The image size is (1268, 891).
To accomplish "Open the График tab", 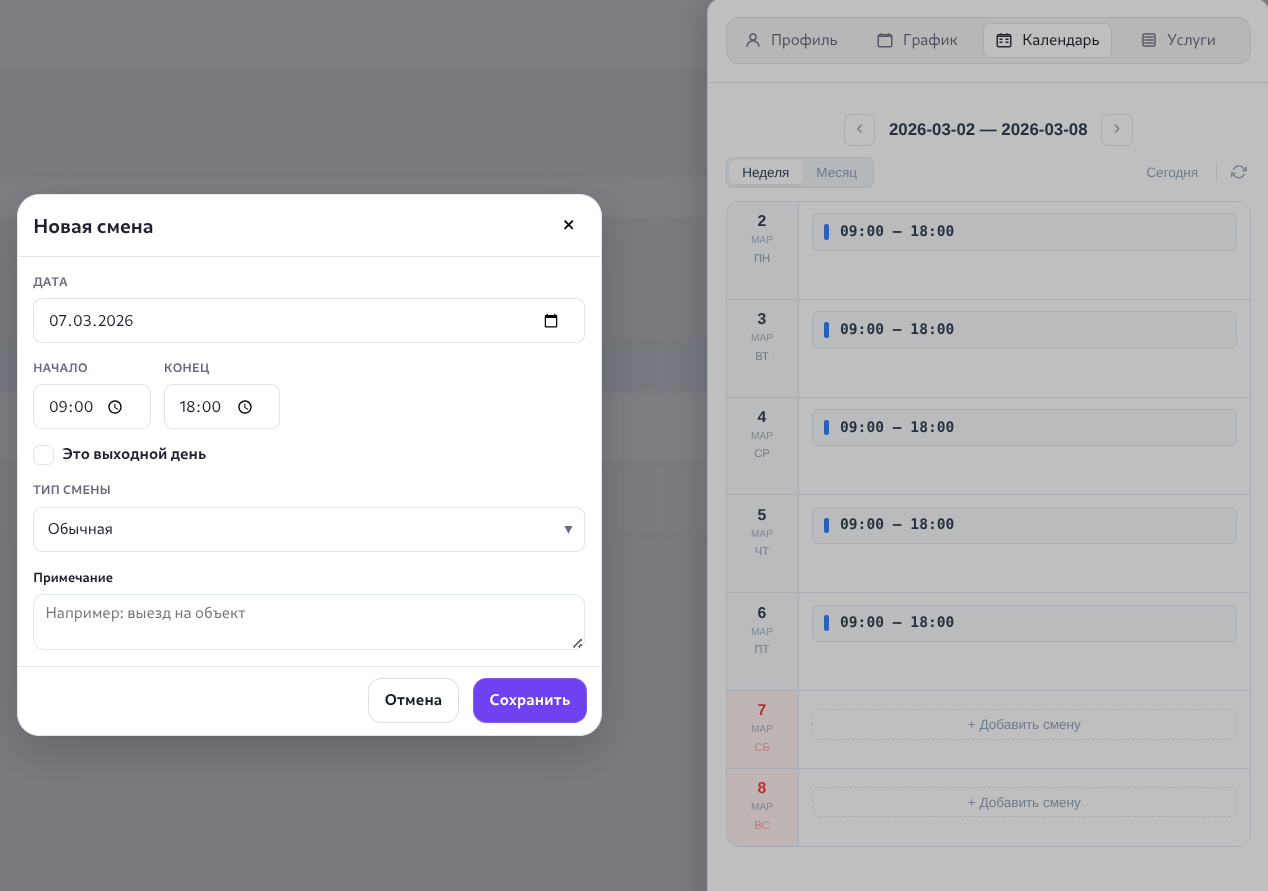I will tap(917, 40).
